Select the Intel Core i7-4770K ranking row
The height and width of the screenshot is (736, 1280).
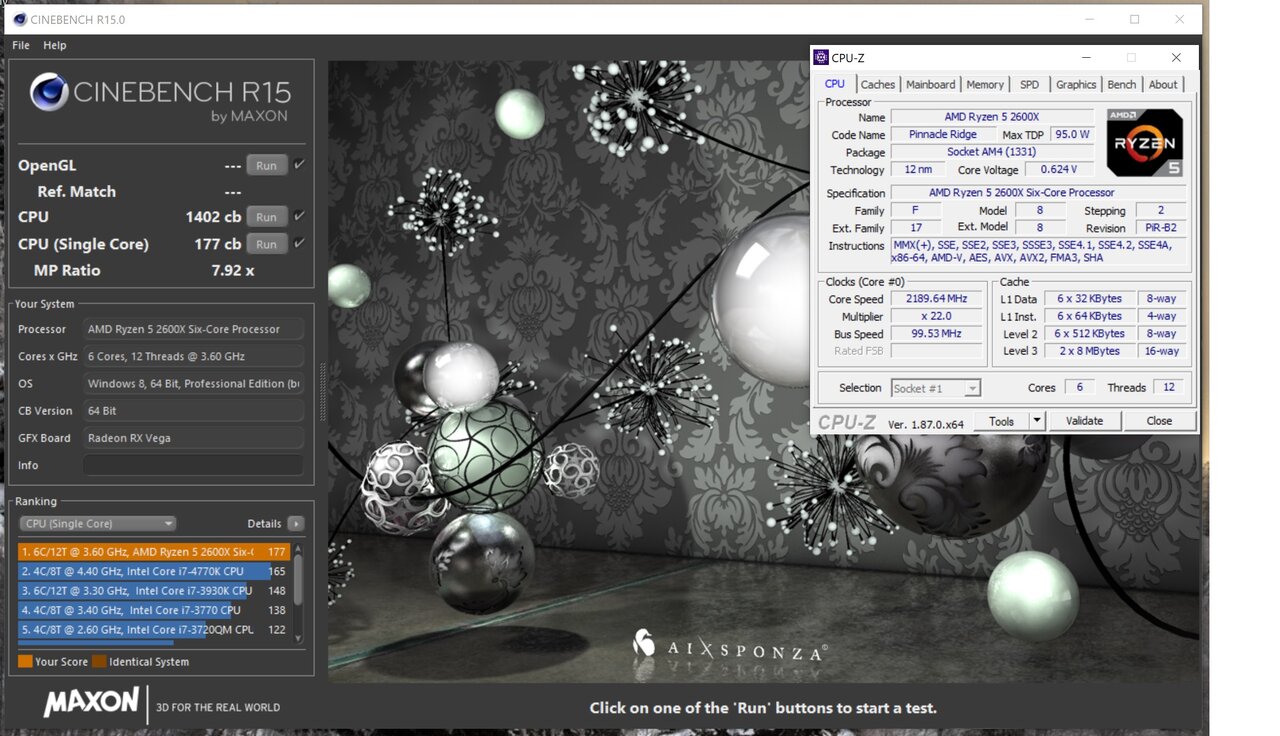click(x=154, y=571)
